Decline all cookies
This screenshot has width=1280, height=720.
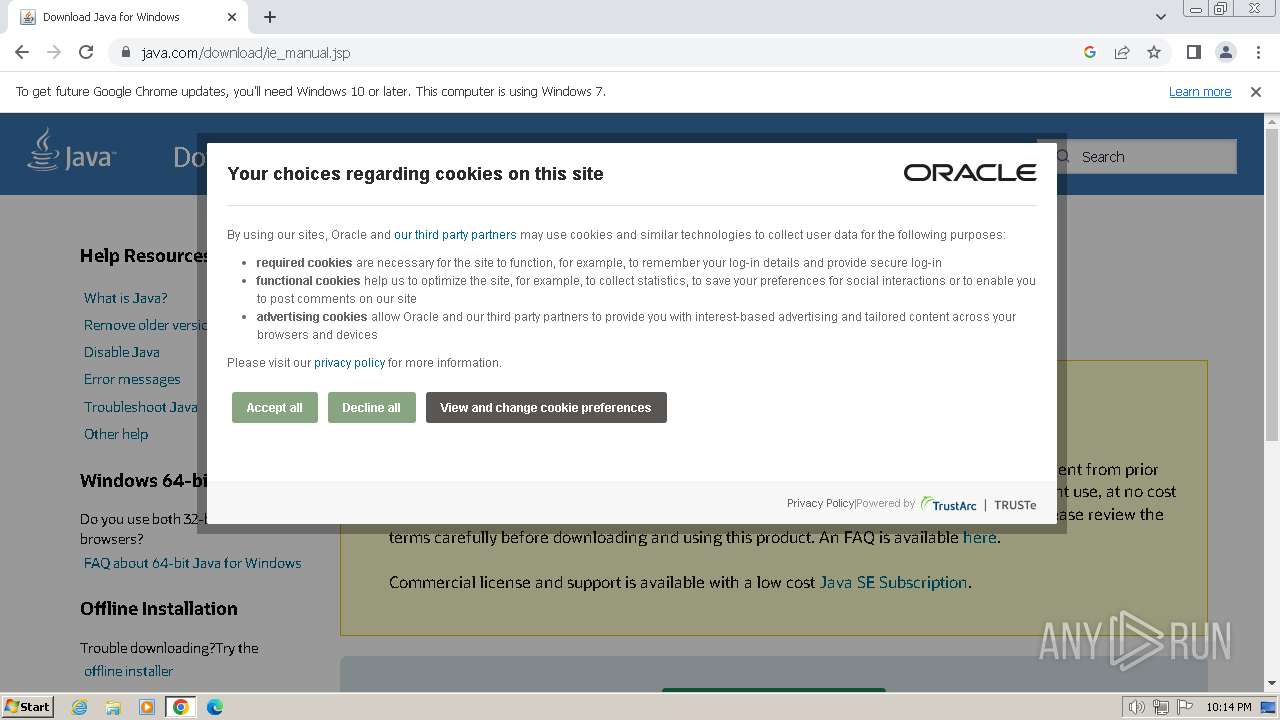pyautogui.click(x=371, y=408)
